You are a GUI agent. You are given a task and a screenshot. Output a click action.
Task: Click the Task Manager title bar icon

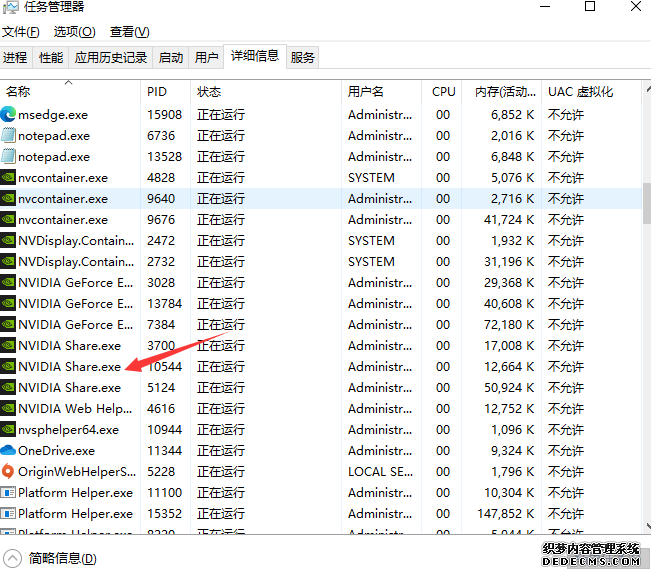pos(10,7)
